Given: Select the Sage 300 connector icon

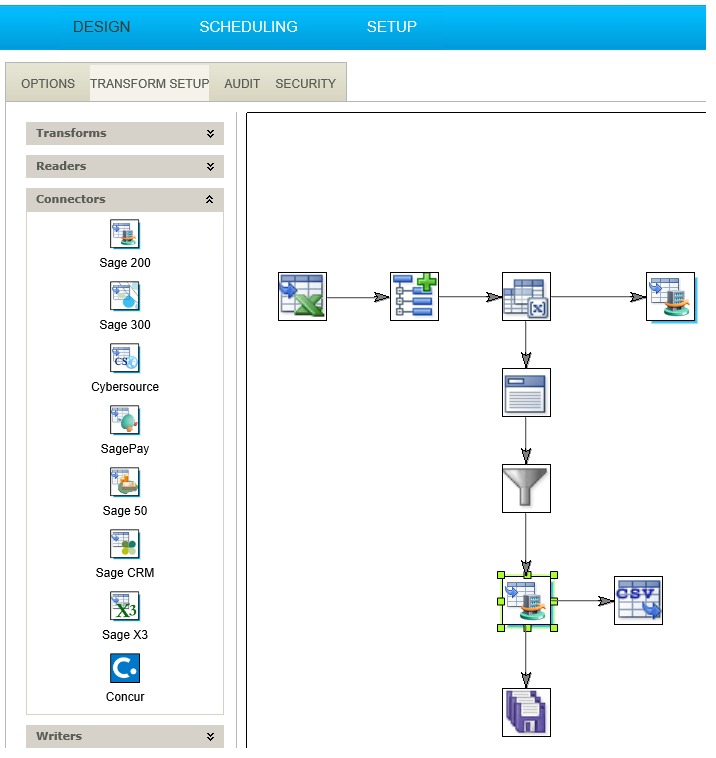Looking at the screenshot, I should (125, 297).
